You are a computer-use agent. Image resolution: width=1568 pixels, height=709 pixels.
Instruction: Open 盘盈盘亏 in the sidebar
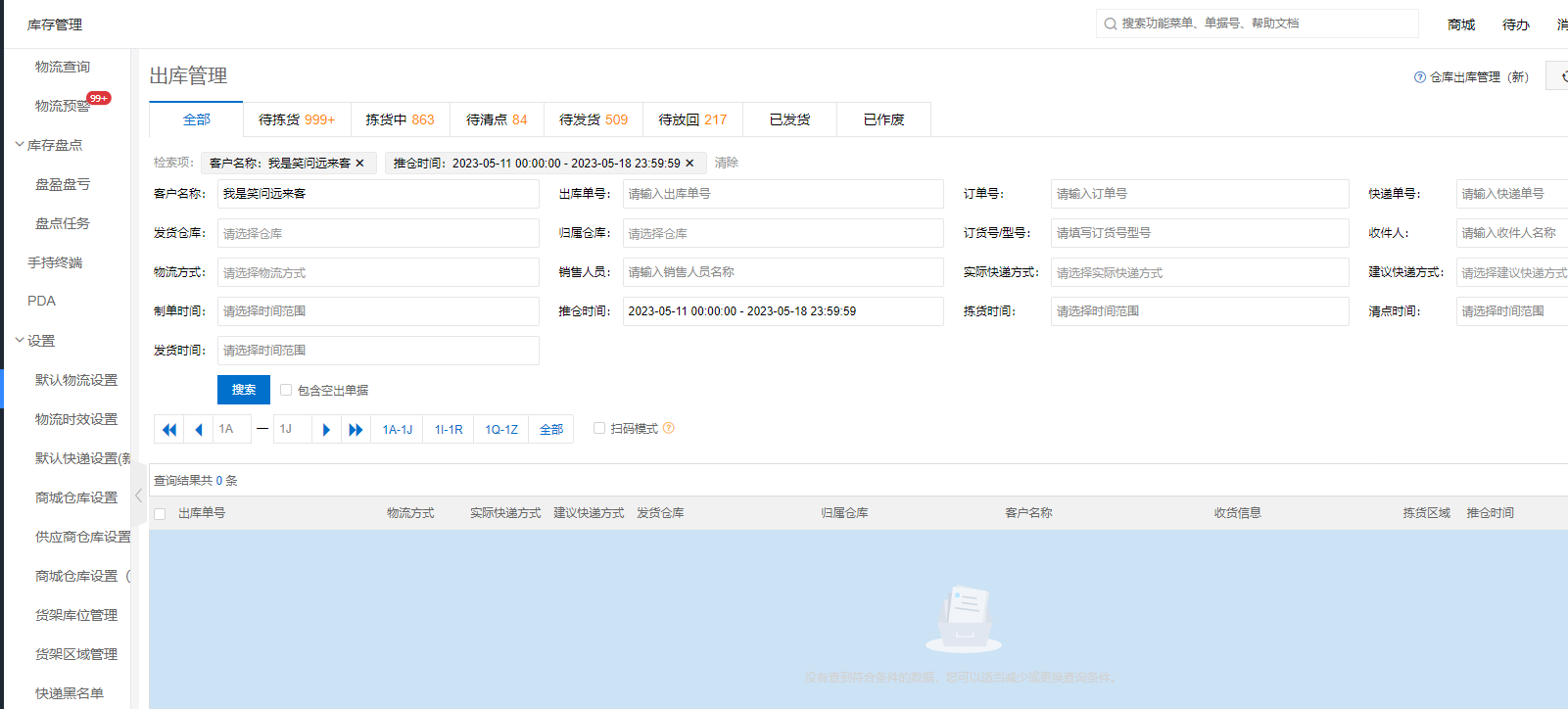pos(63,184)
